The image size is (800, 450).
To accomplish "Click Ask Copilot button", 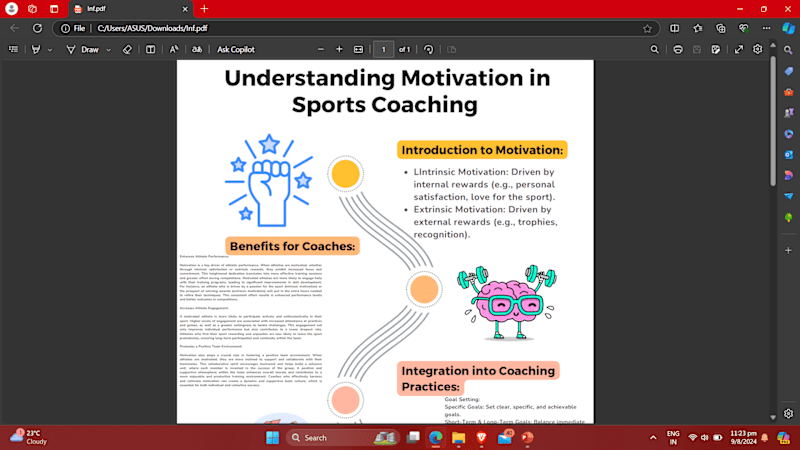I will [x=236, y=49].
